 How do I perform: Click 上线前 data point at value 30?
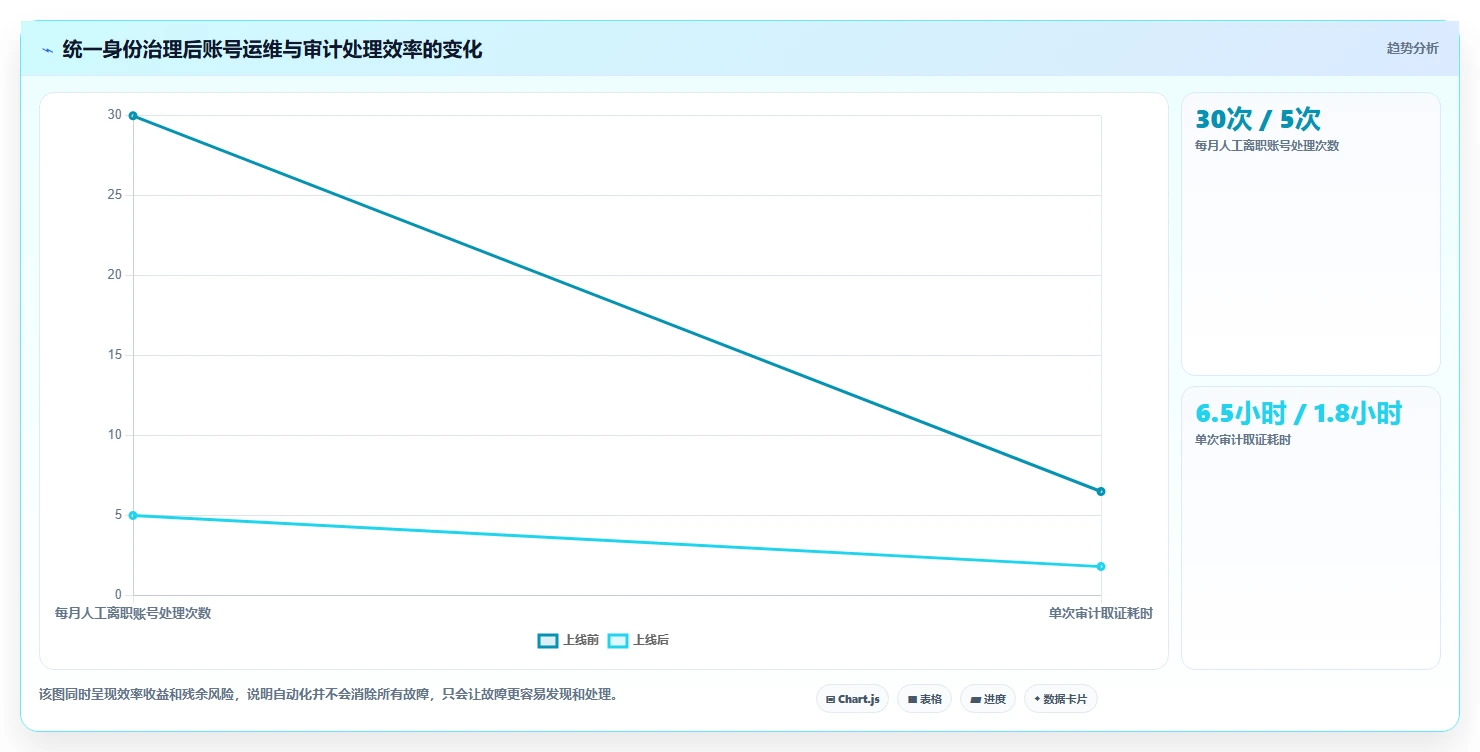133,116
